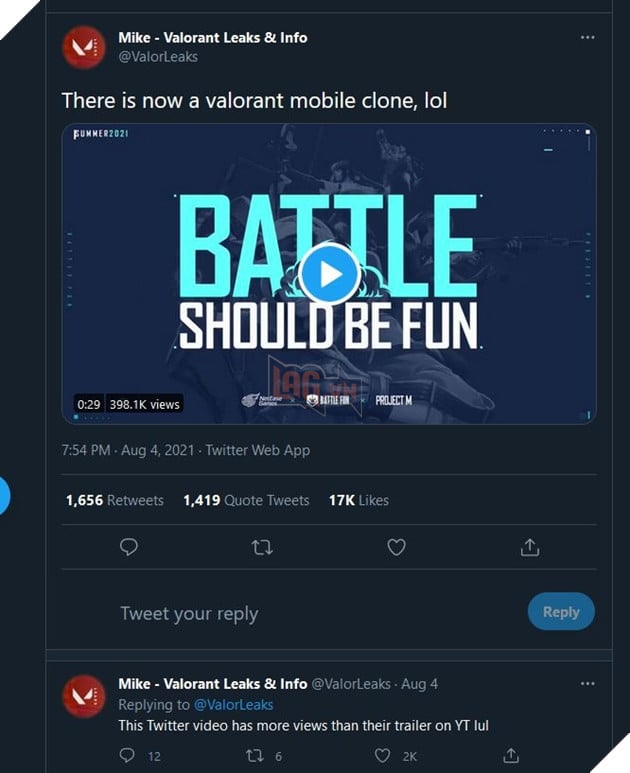The width and height of the screenshot is (630, 773).
Task: Like the reply tweet with 2K likes
Action: click(x=383, y=755)
